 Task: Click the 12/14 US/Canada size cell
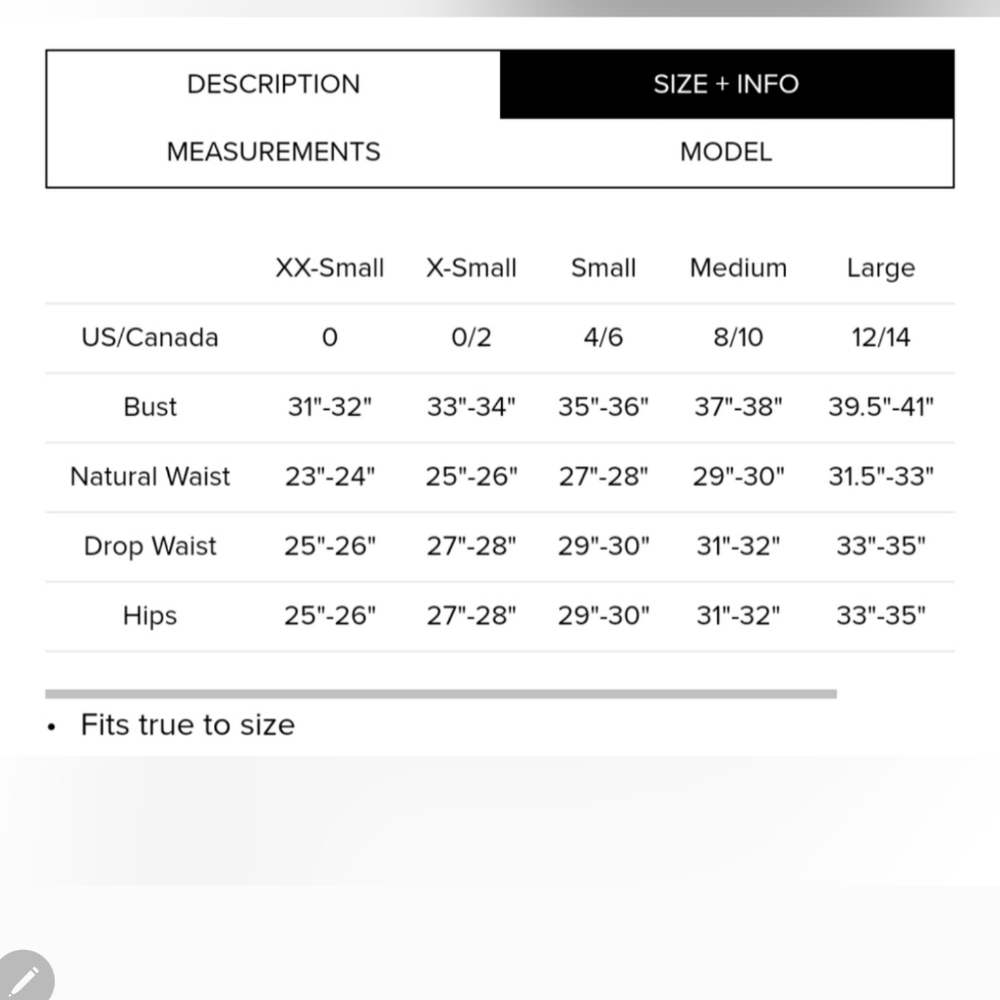pyautogui.click(x=880, y=337)
